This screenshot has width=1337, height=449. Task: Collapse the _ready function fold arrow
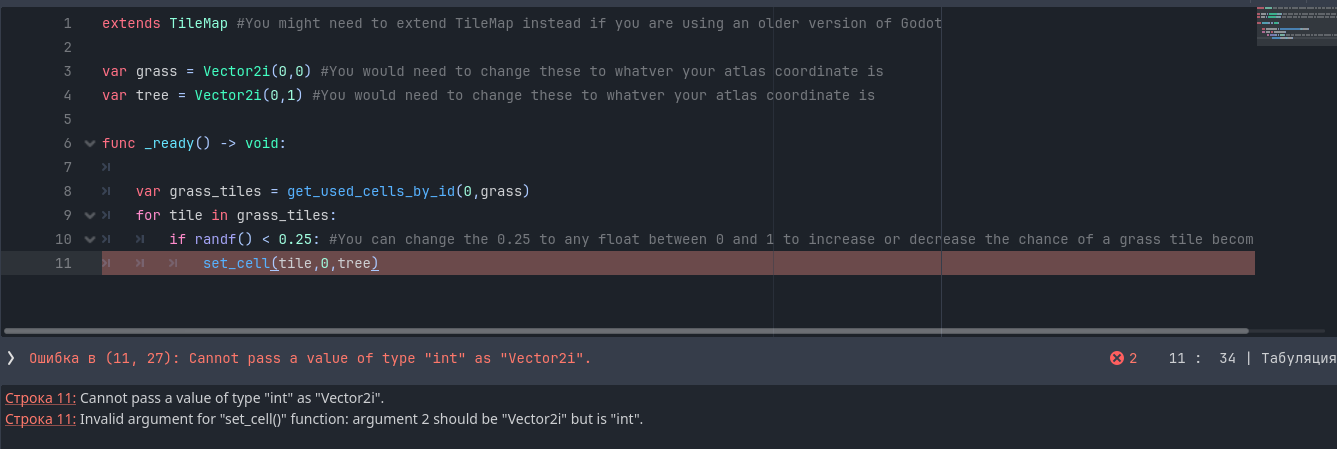pos(90,143)
